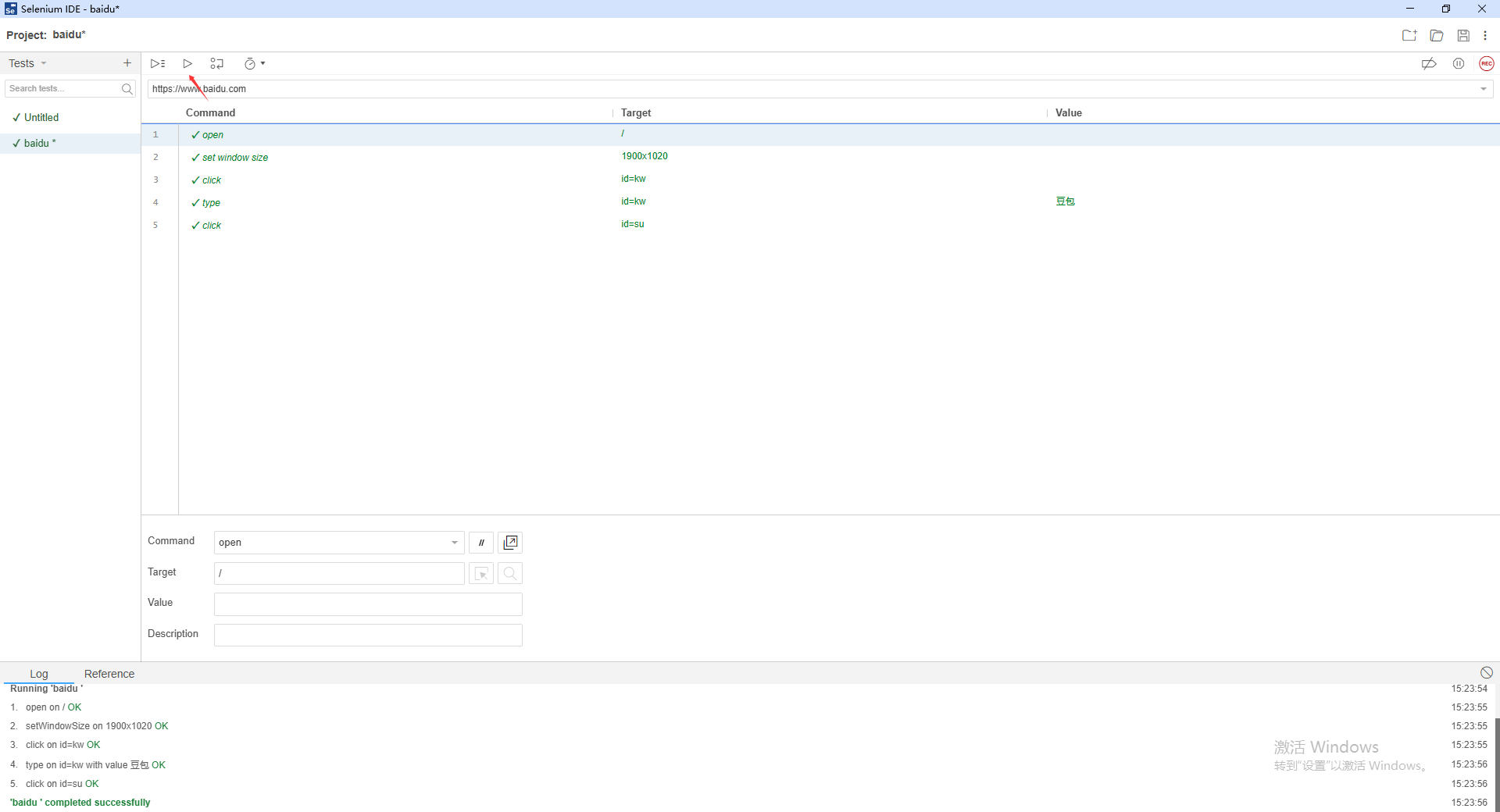Screen dimensions: 1500x812
Task: Add a new test with the plus button
Action: tap(127, 62)
